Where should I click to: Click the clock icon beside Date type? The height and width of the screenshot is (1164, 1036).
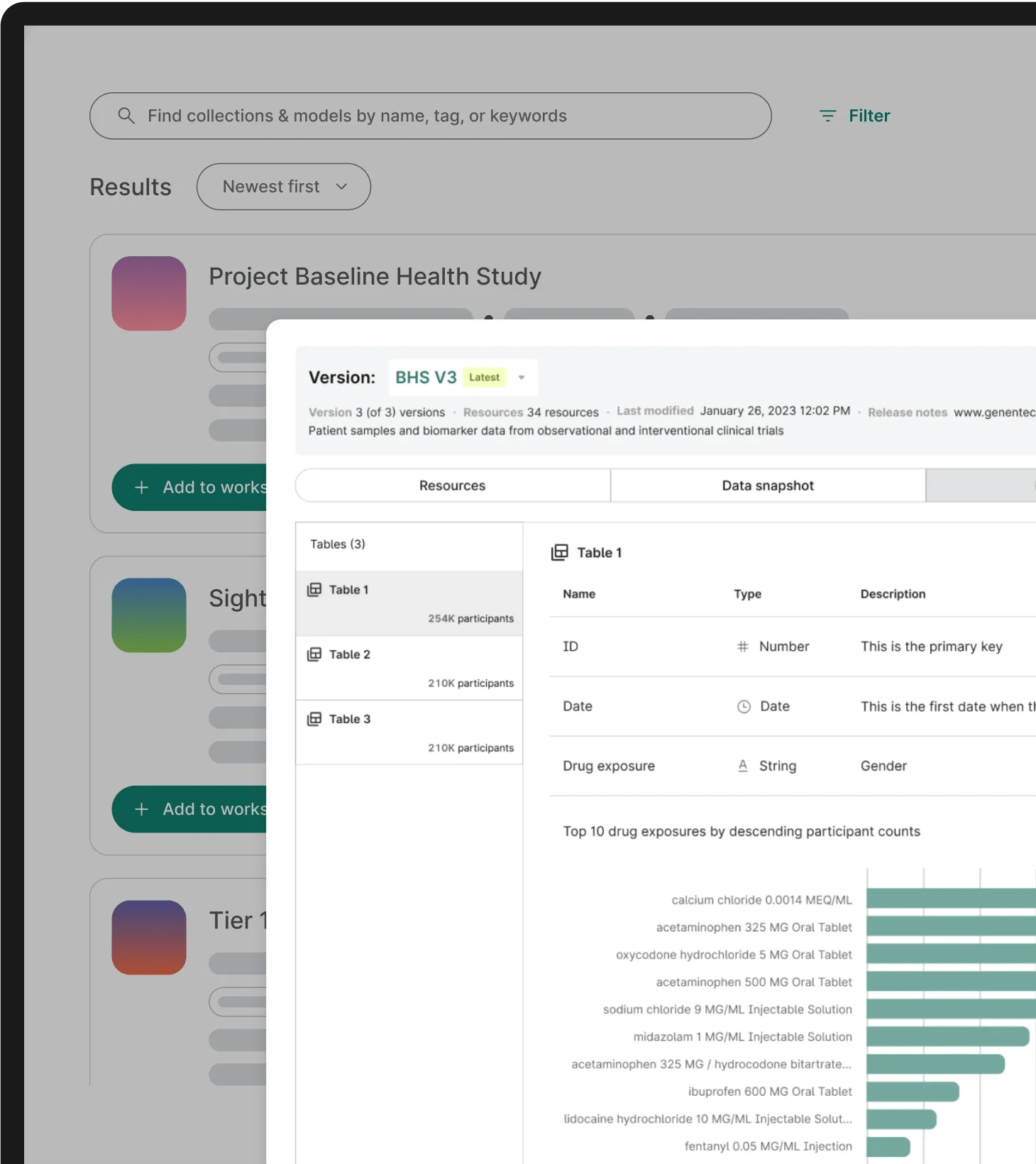[x=743, y=707]
